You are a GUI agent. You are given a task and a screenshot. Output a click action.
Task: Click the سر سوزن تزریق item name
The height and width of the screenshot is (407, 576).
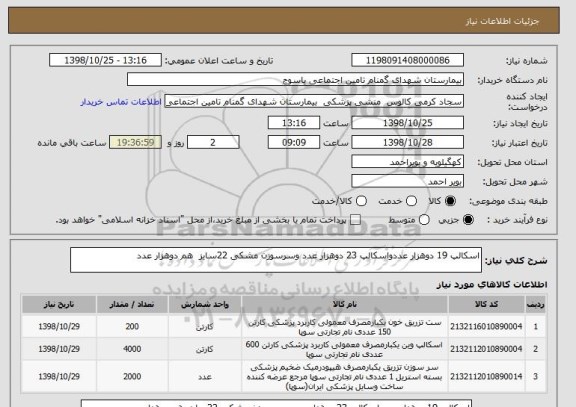345,377
